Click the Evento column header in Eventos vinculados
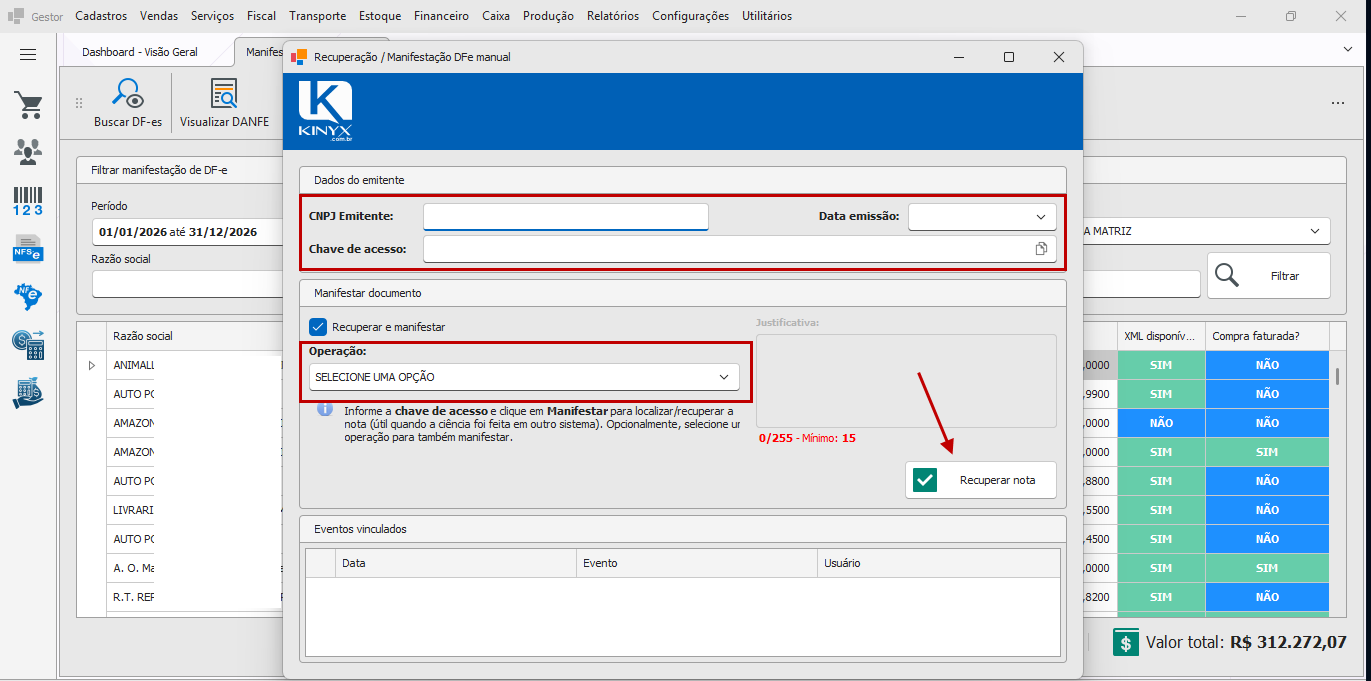1371x681 pixels. click(x=697, y=563)
